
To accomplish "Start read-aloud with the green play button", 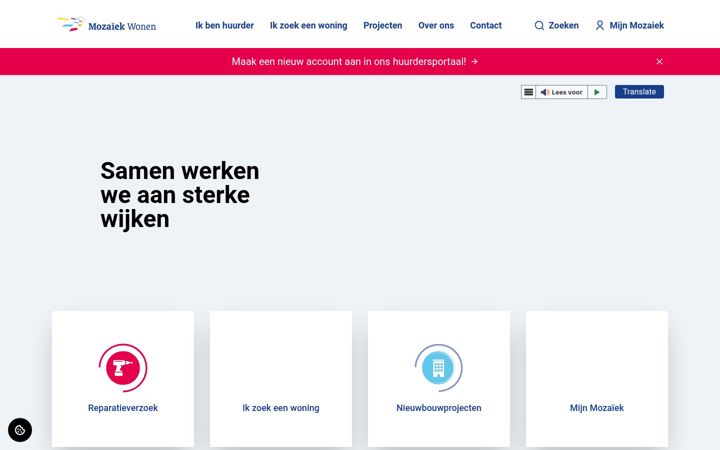I will [597, 92].
